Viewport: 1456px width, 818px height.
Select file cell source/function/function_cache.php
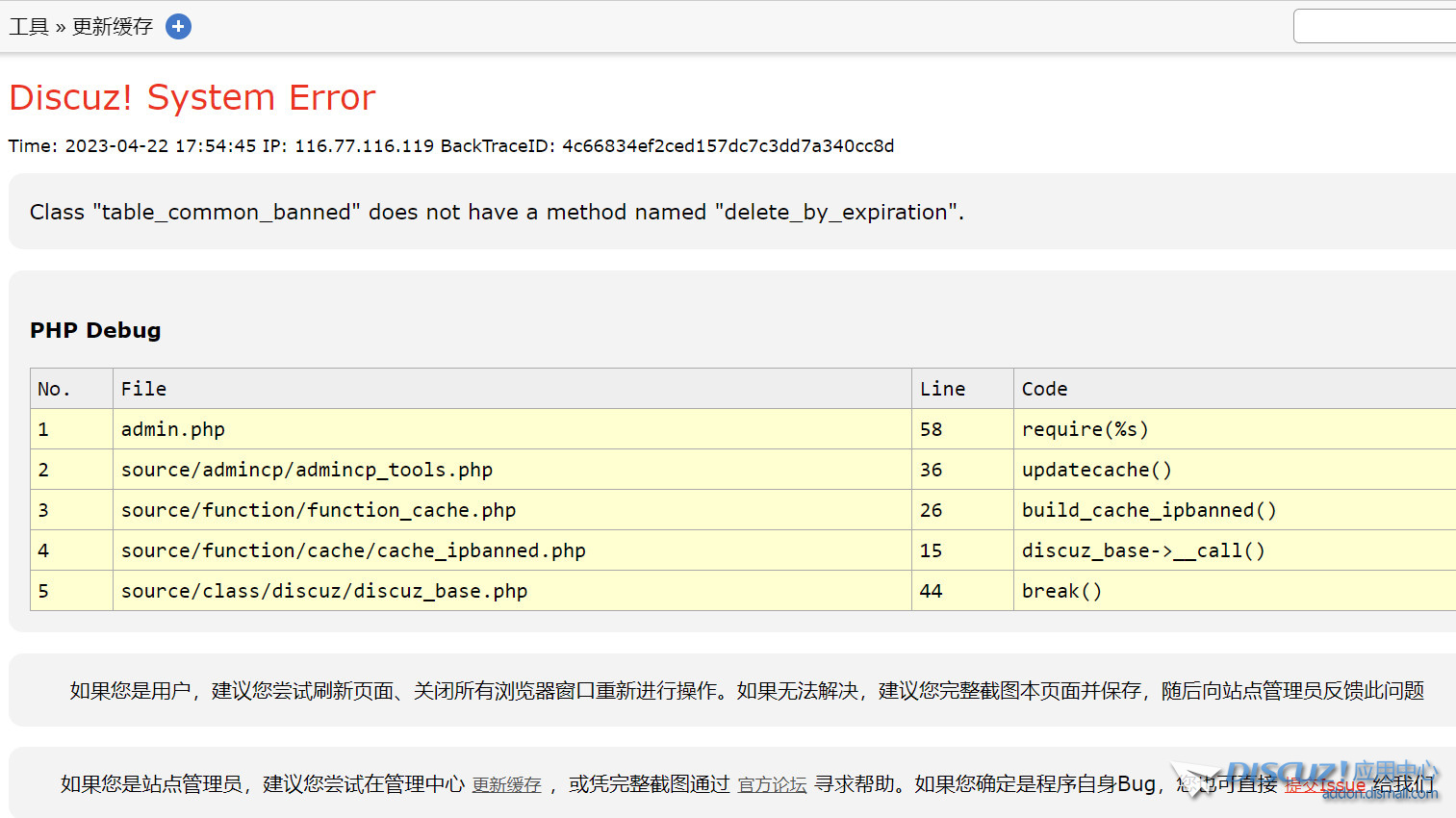click(513, 510)
